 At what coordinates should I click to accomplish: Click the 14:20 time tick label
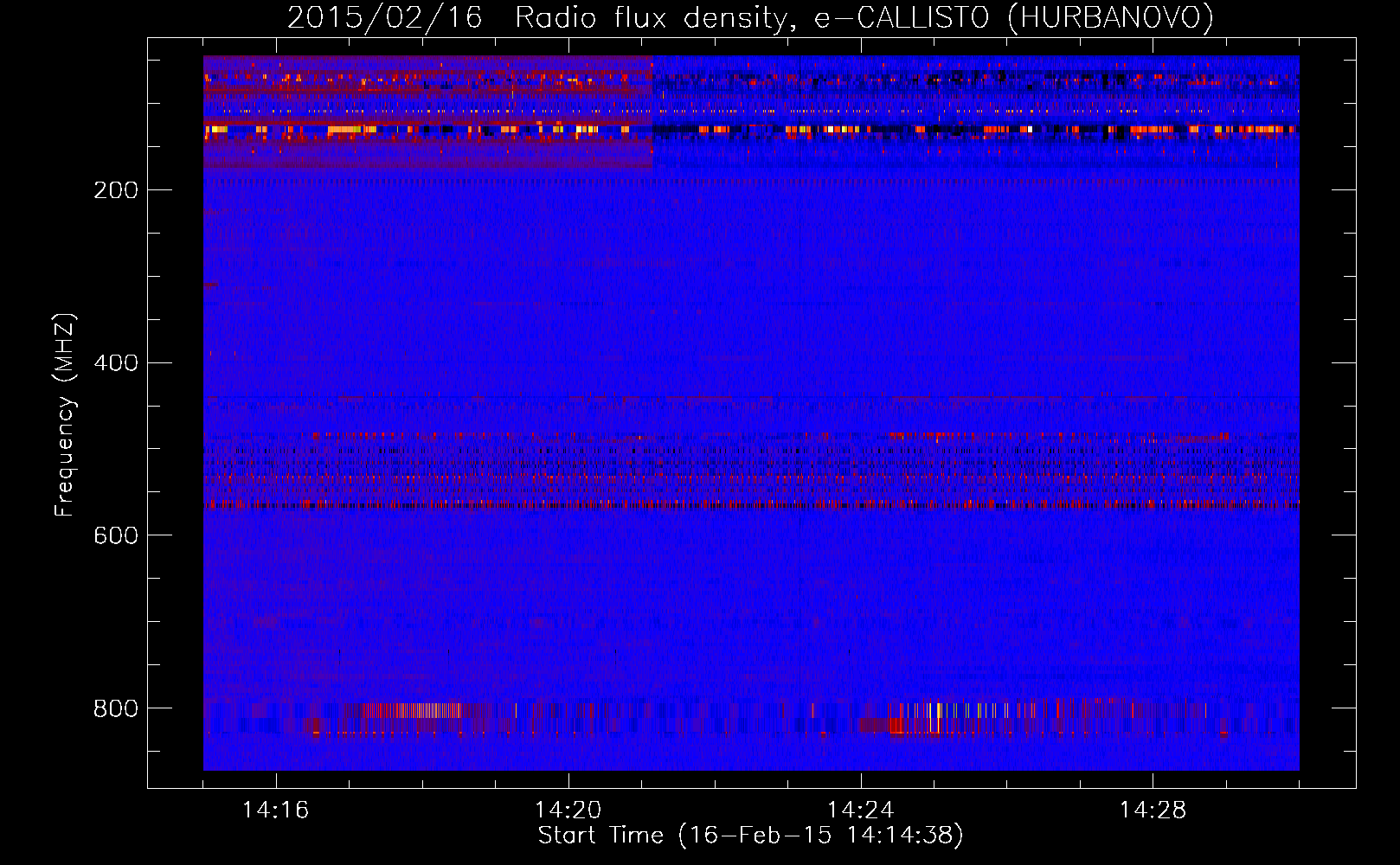[568, 811]
